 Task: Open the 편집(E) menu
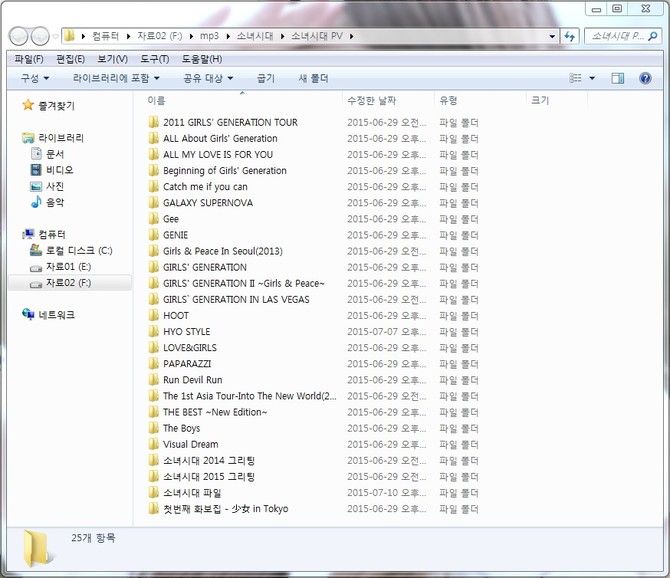pos(71,59)
